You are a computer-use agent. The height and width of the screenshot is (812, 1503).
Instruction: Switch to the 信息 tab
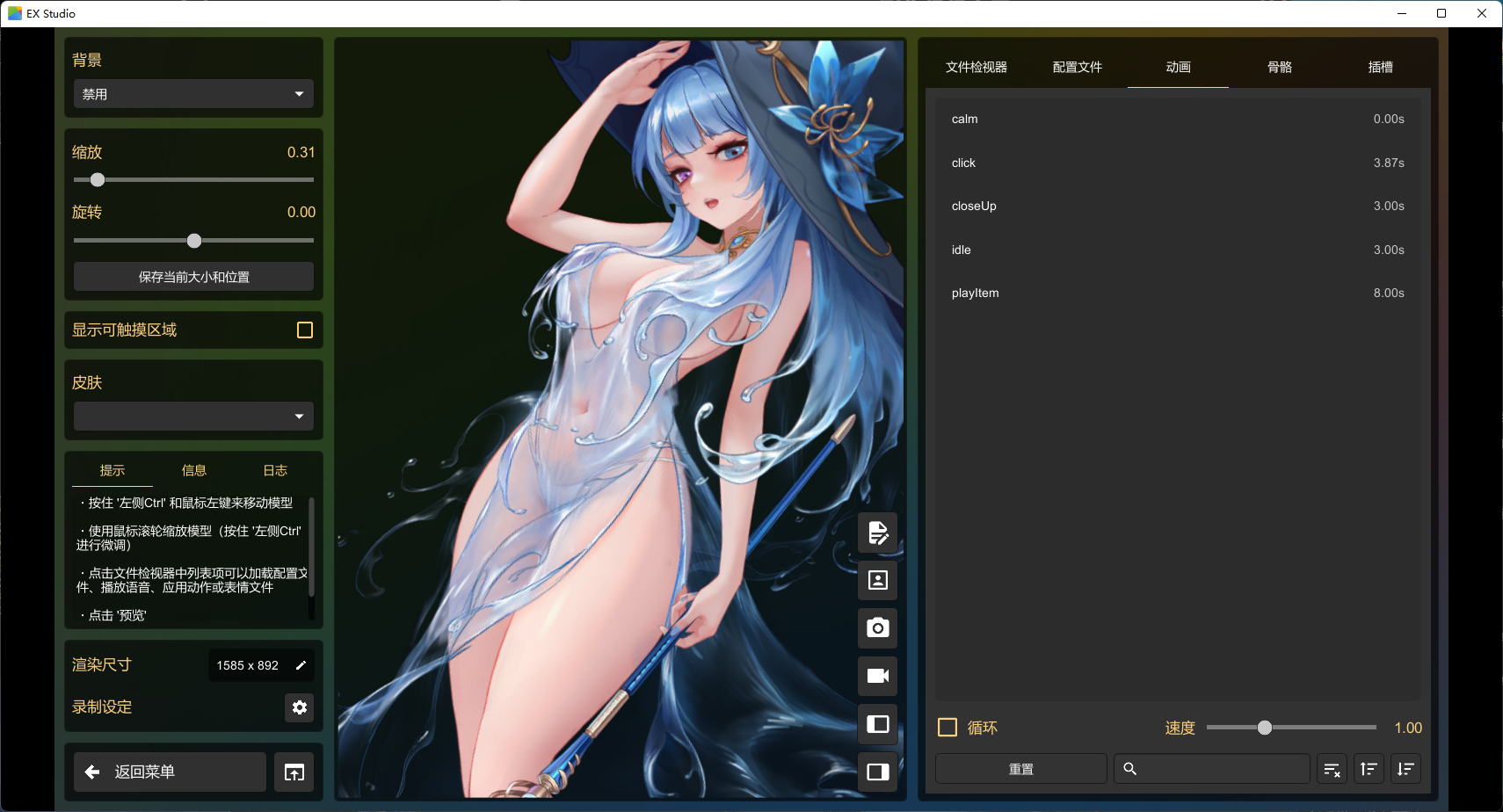click(194, 471)
